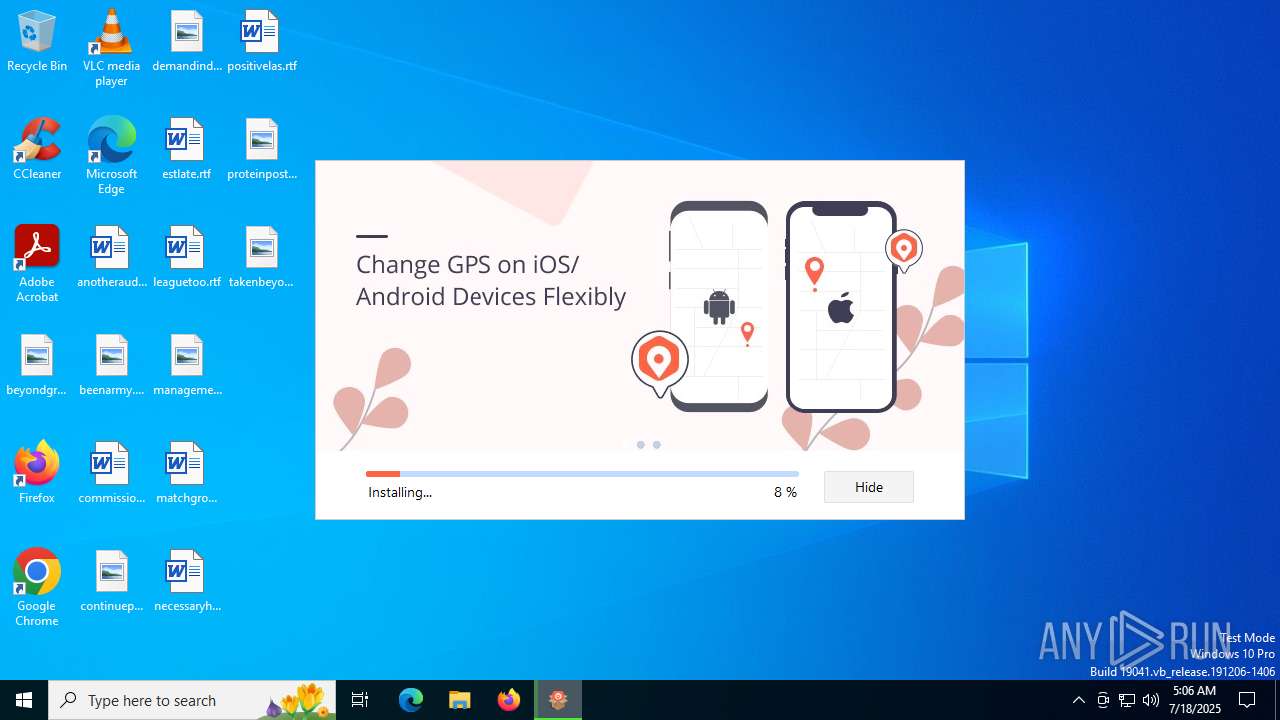Select the estlate.rtf document
The image size is (1280, 720).
pyautogui.click(x=187, y=150)
